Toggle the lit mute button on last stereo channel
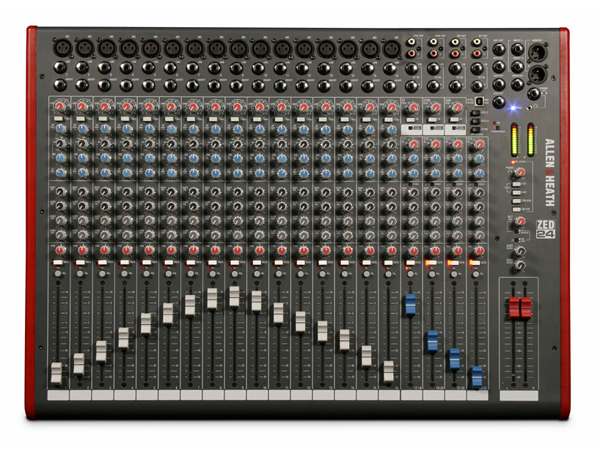600x458 pixels. 474,263
